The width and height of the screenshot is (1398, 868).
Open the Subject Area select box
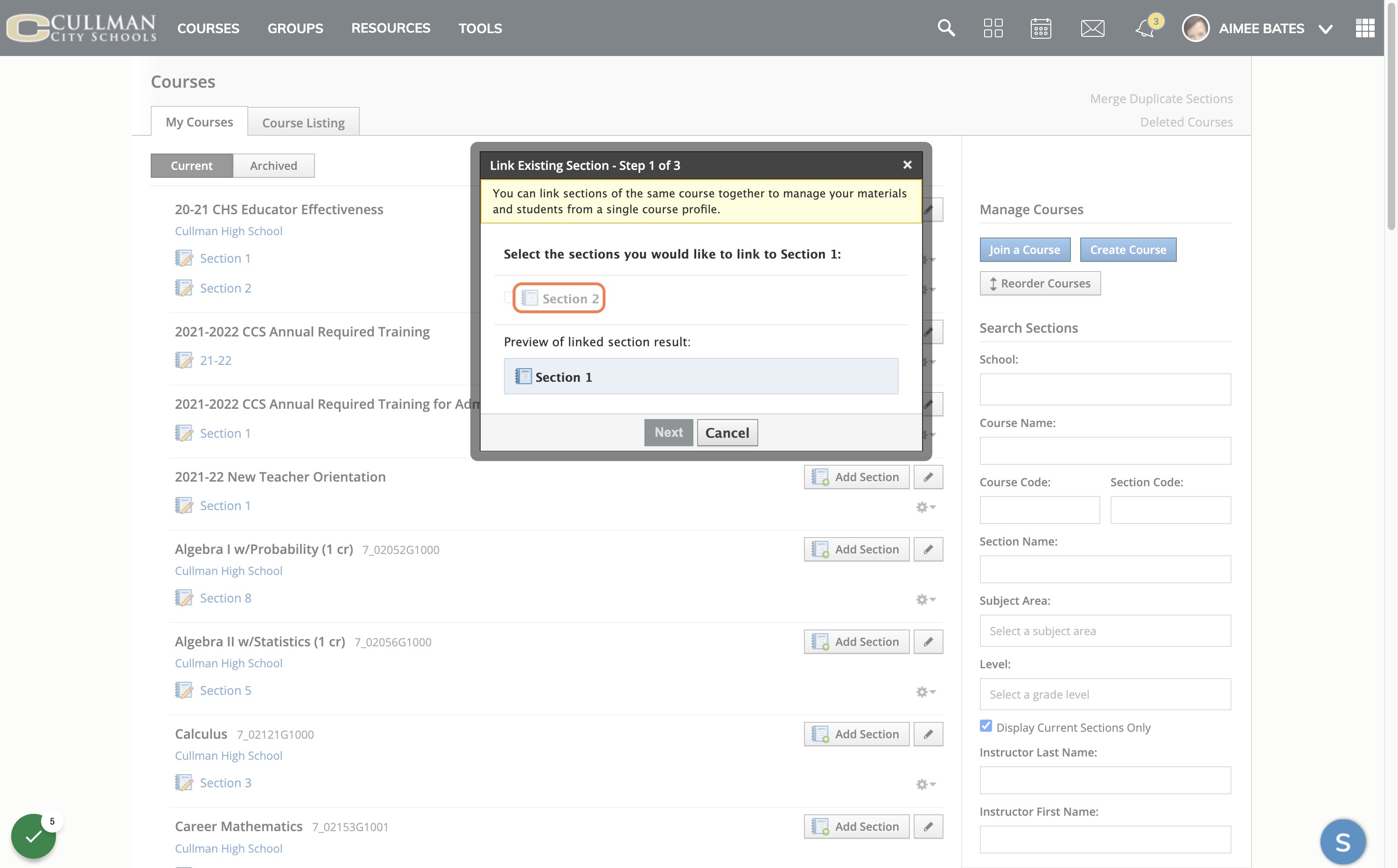[x=1105, y=631]
